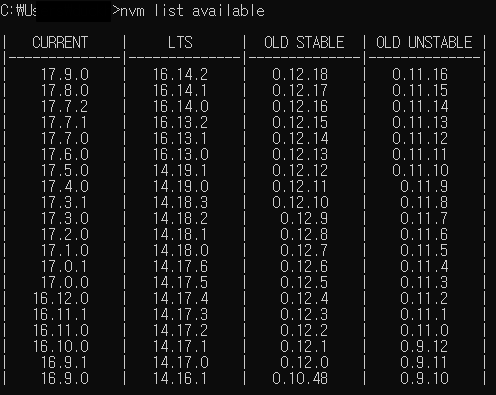Select version 17.0.1 entry

click(x=64, y=266)
